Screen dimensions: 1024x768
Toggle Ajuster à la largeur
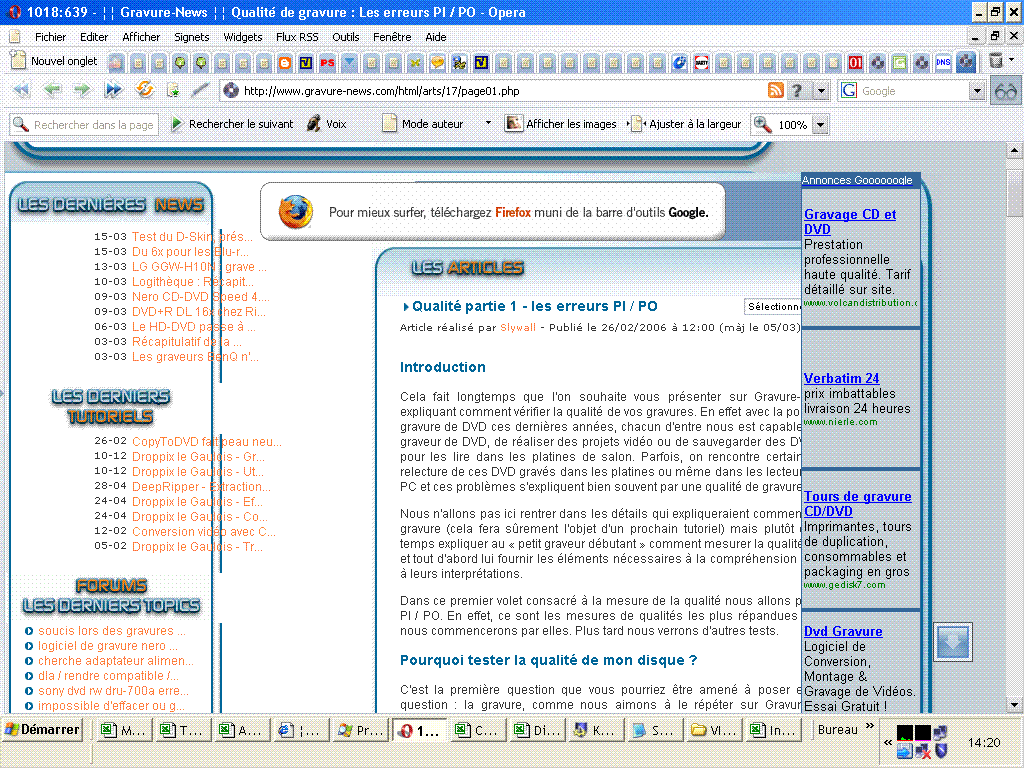[x=685, y=124]
